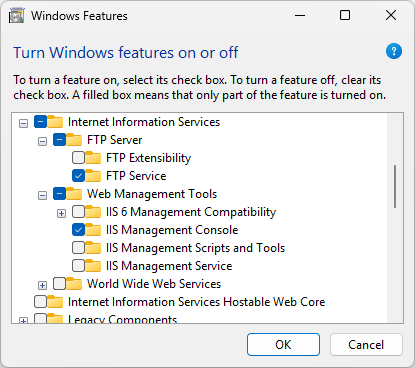This screenshot has height=368, width=415.
Task: Click the blue help question mark icon
Action: pos(394,51)
